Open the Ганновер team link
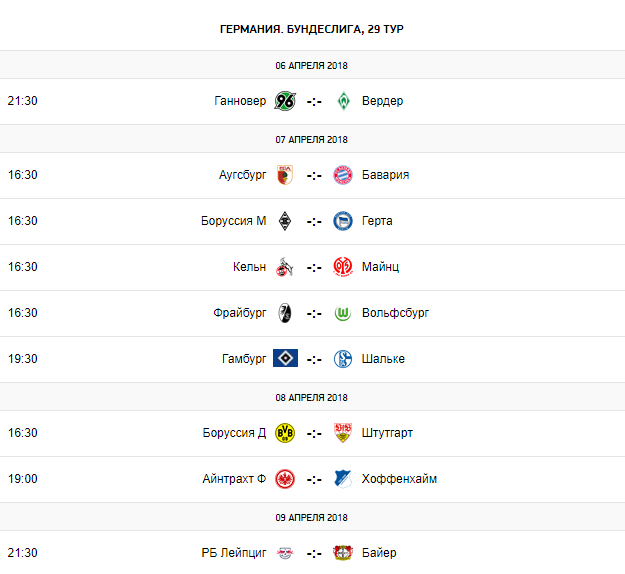Screen dimensions: 625x574 (240, 101)
